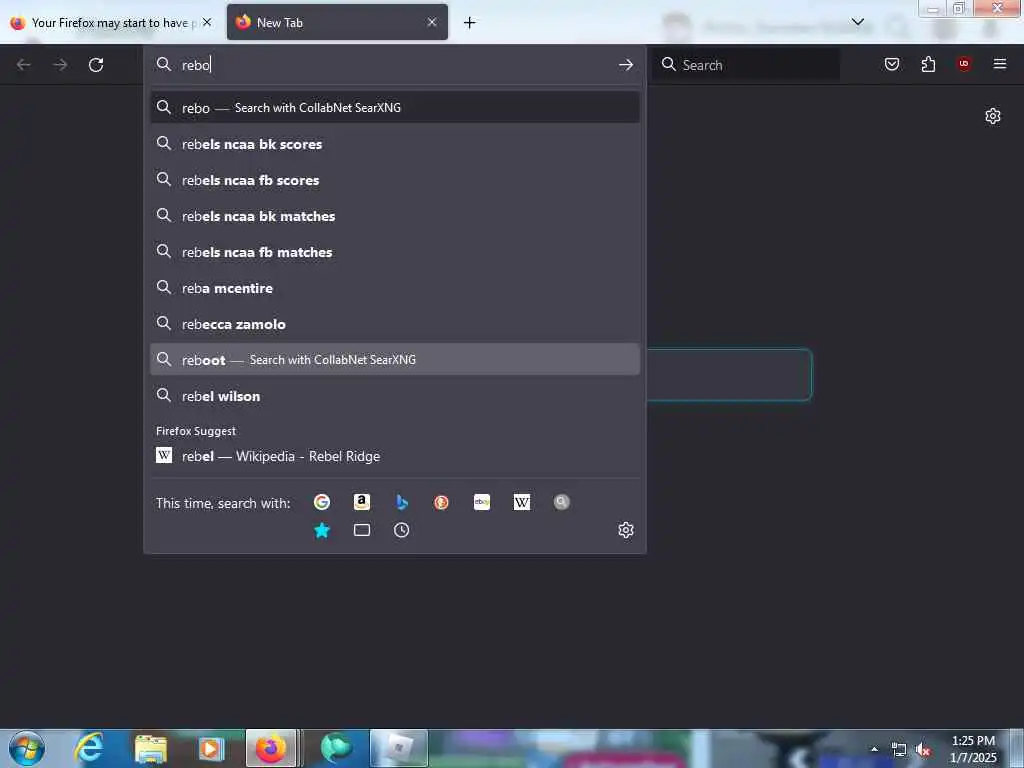Click the new tab page search field
Viewport: 1024px width, 768px height.
729,374
